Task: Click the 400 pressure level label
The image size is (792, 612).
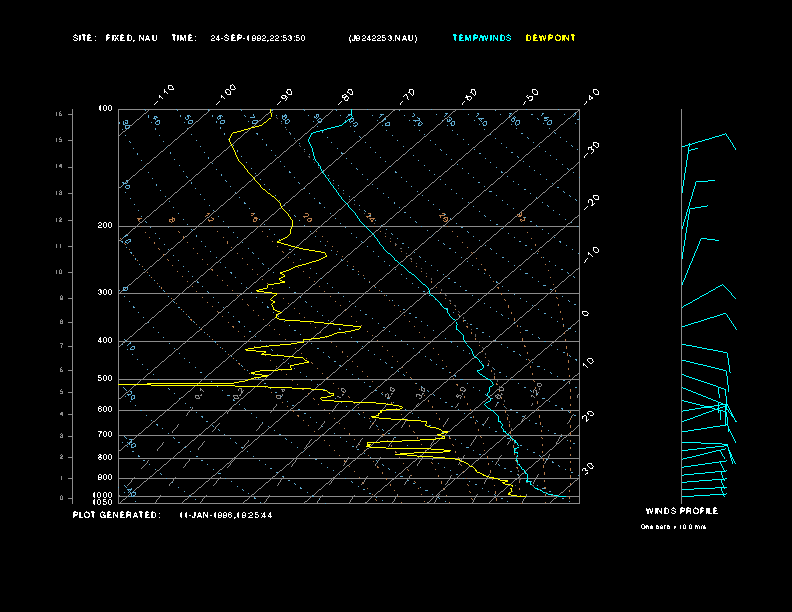Action: click(105, 341)
